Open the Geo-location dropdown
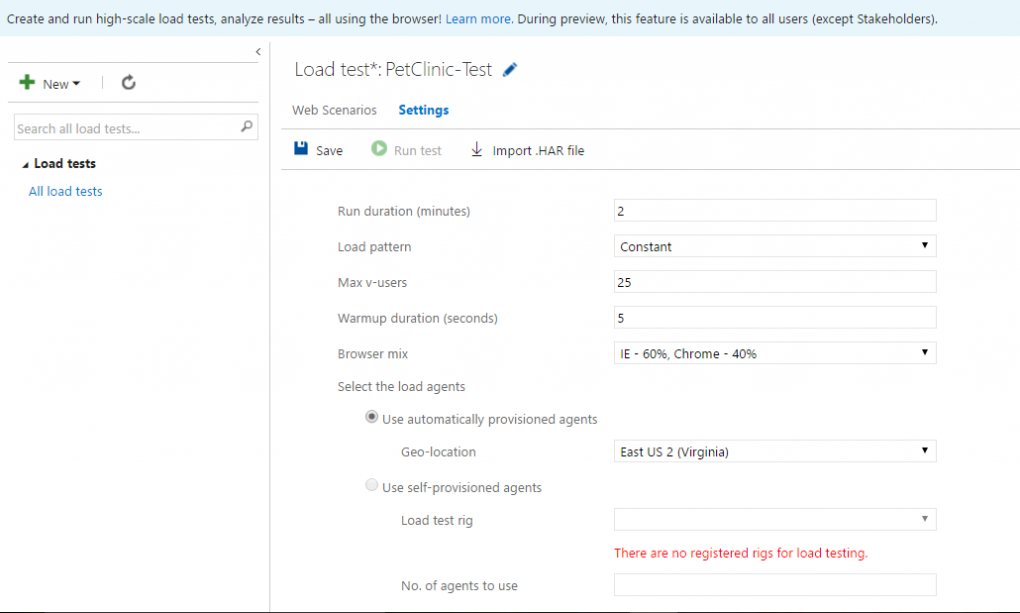1020x613 pixels. [775, 452]
